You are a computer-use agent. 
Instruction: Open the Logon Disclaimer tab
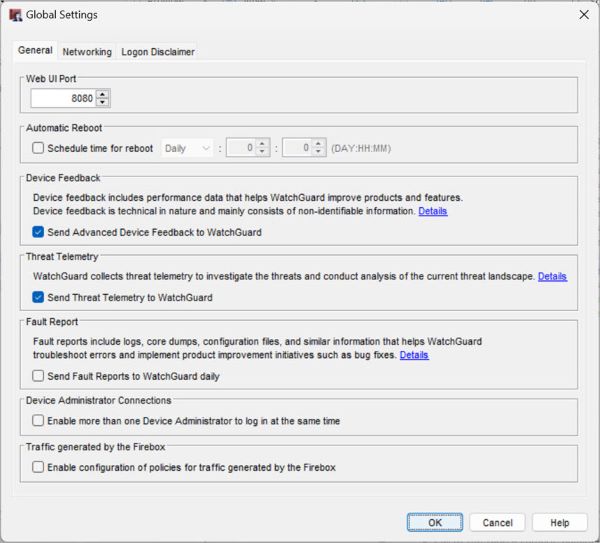pos(158,52)
